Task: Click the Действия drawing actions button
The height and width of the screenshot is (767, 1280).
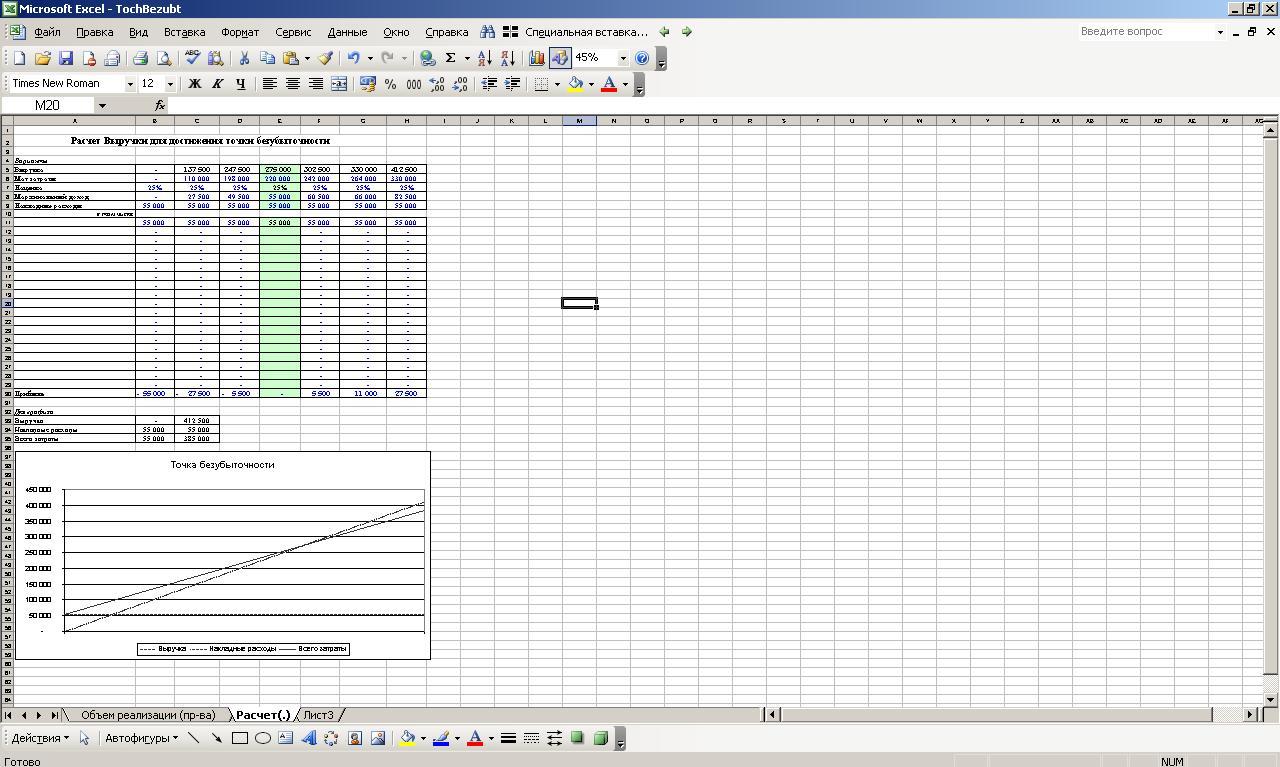Action: click(40, 738)
